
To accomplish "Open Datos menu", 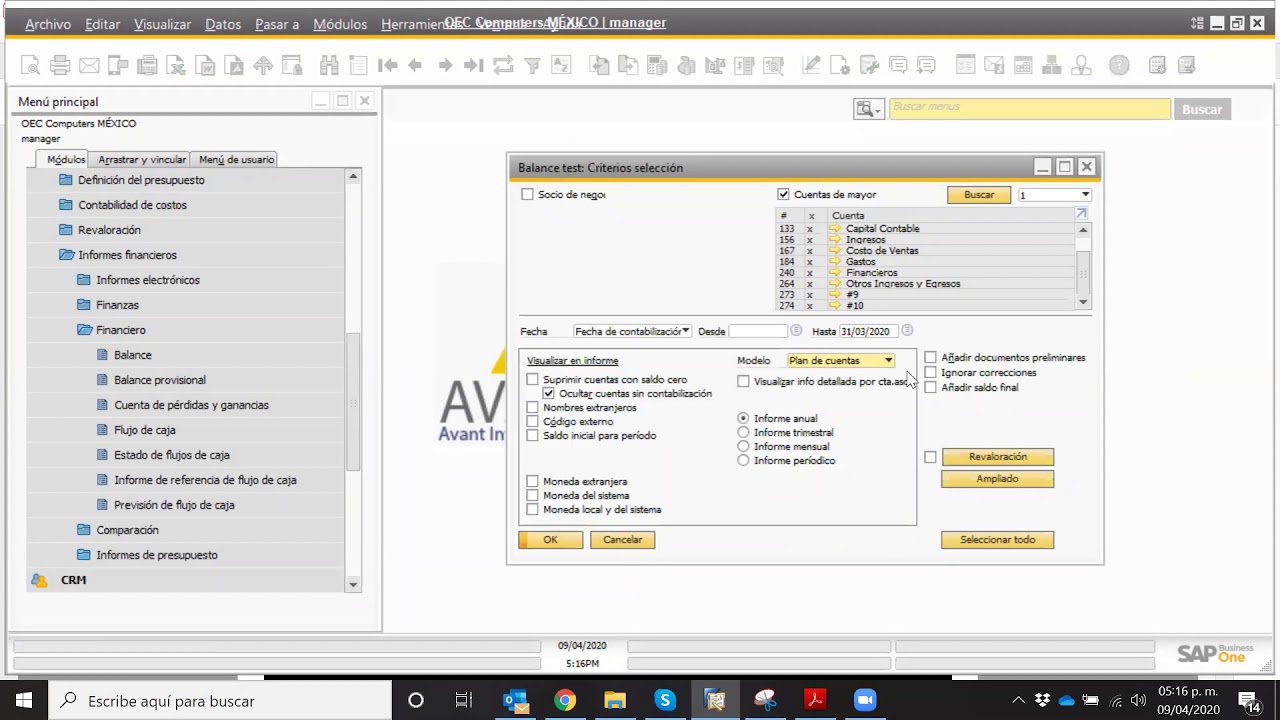I will pos(223,24).
